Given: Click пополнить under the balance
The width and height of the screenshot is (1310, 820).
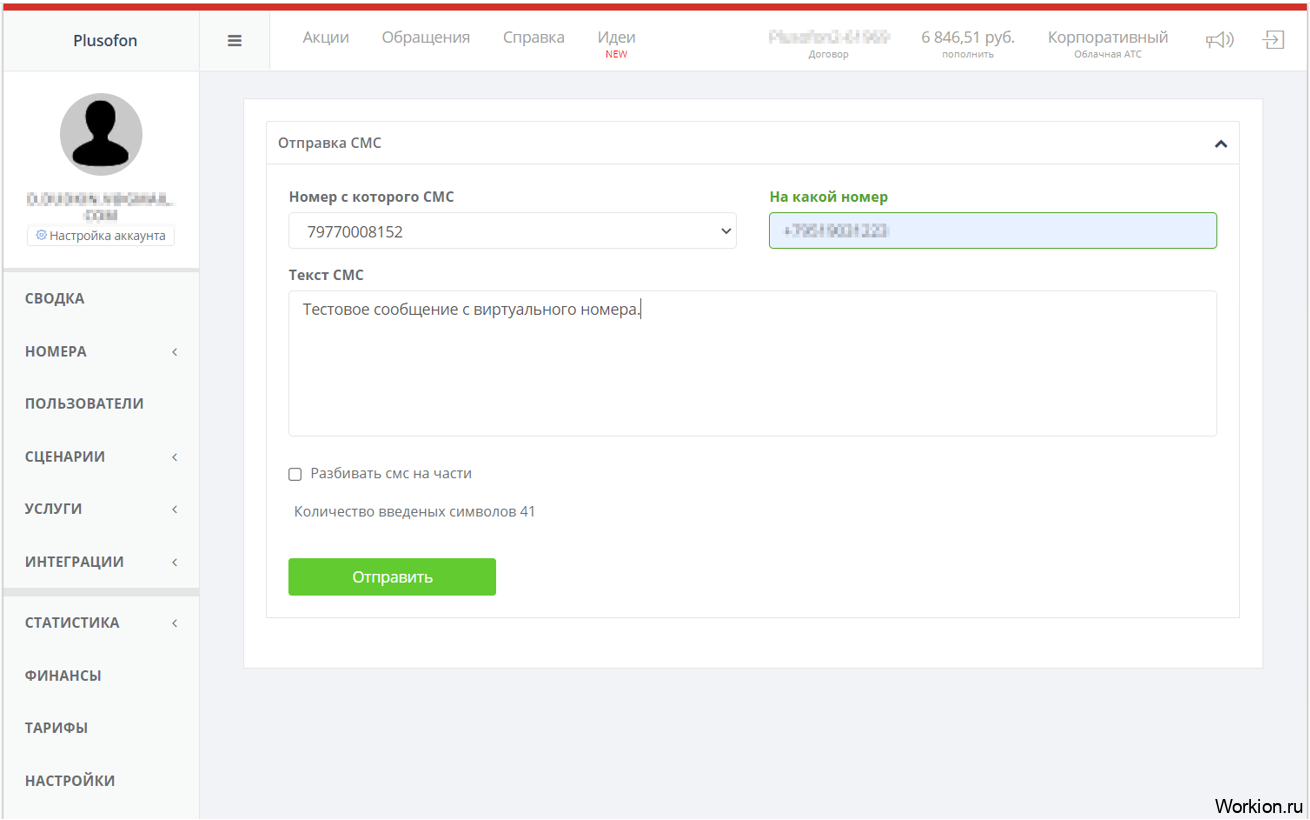Looking at the screenshot, I should [x=968, y=54].
